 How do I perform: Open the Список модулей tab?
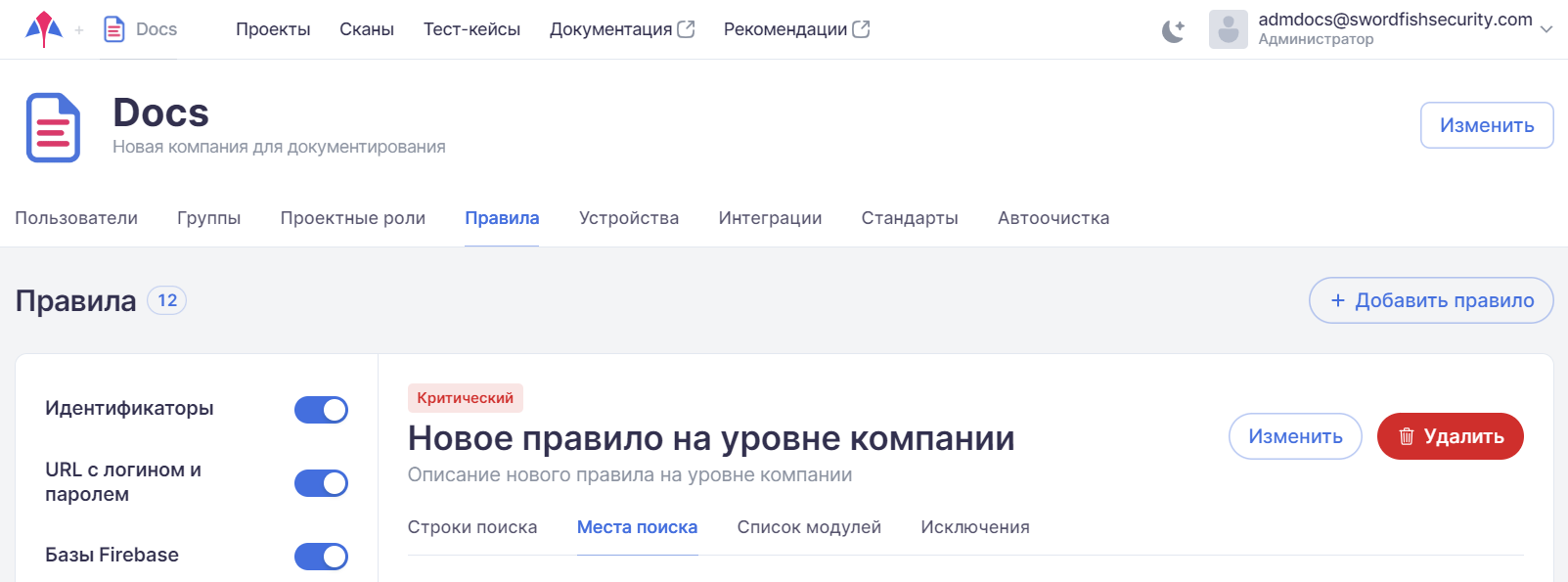click(809, 527)
